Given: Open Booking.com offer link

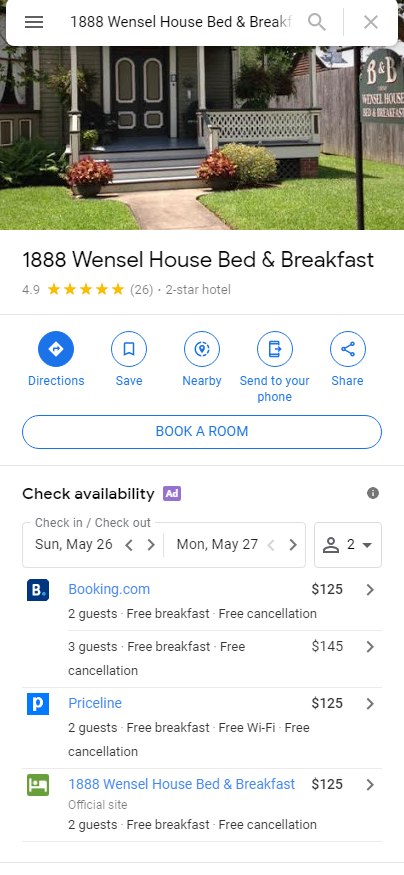Looking at the screenshot, I should pos(109,589).
